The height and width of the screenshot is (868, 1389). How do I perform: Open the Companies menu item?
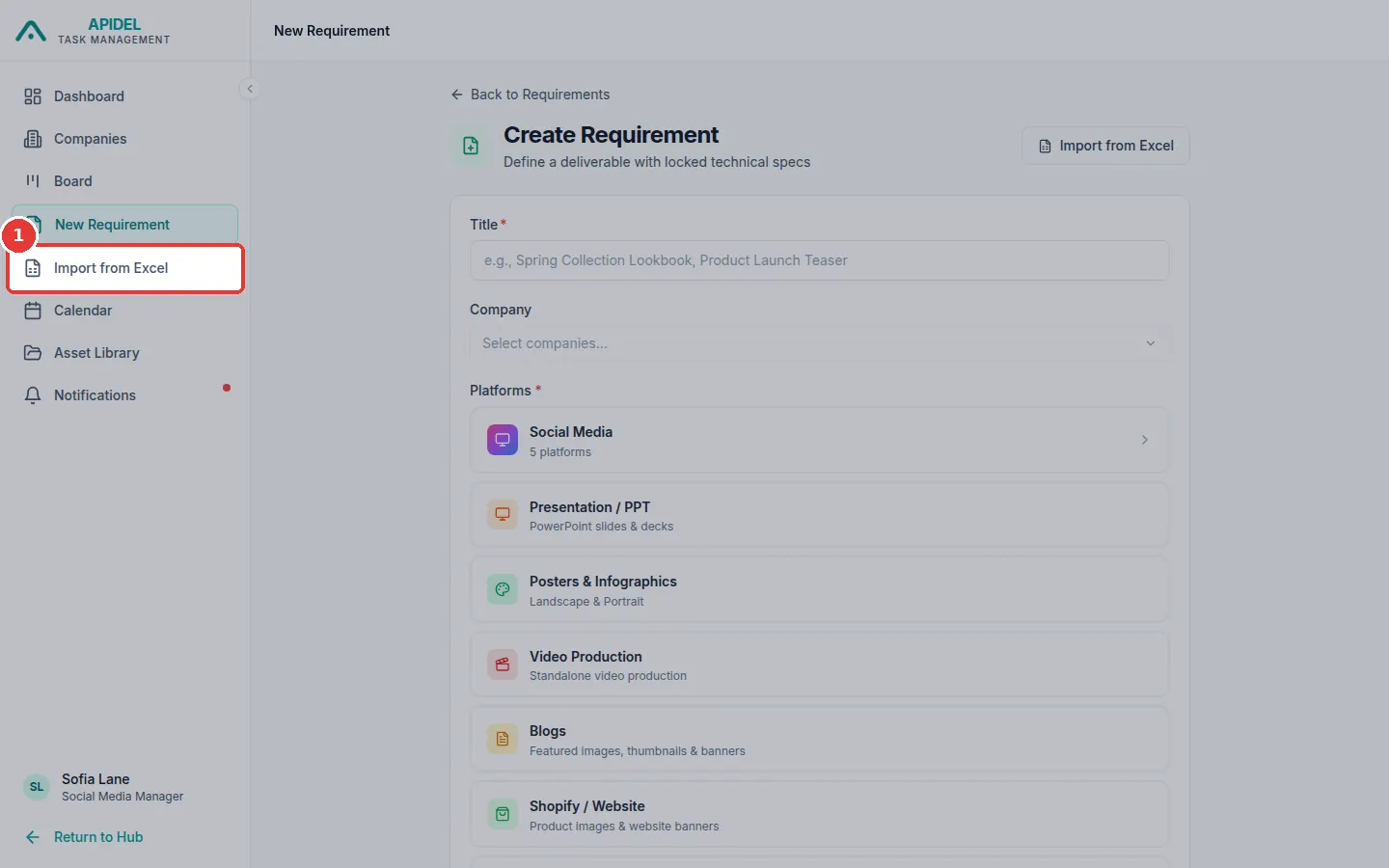tap(124, 139)
